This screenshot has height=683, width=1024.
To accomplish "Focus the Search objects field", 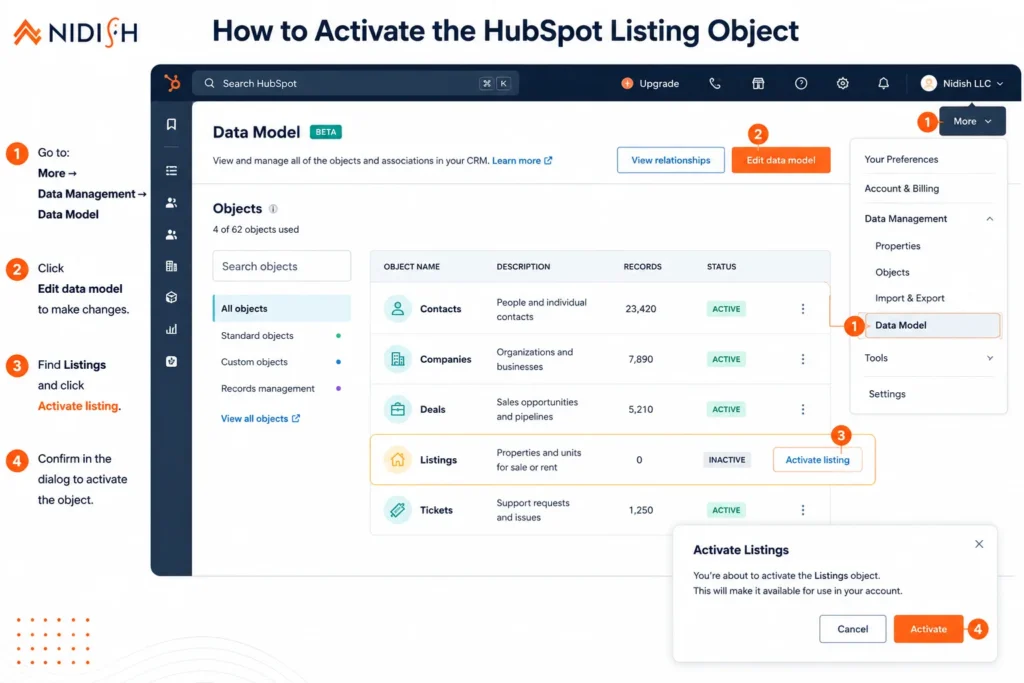I will click(281, 266).
